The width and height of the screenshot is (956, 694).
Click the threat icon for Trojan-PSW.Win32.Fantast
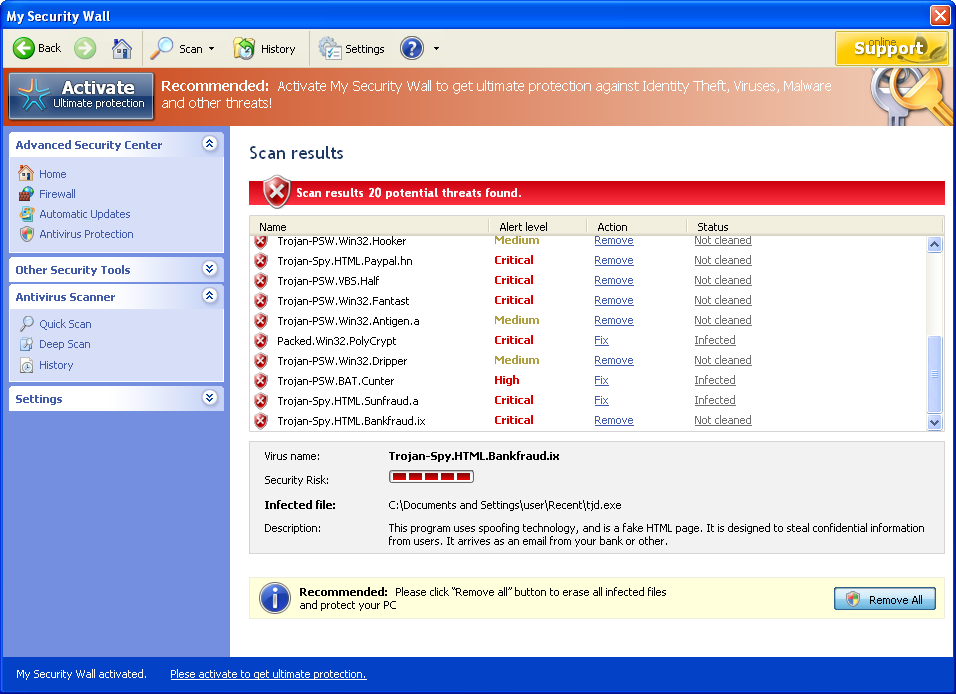pyautogui.click(x=261, y=301)
